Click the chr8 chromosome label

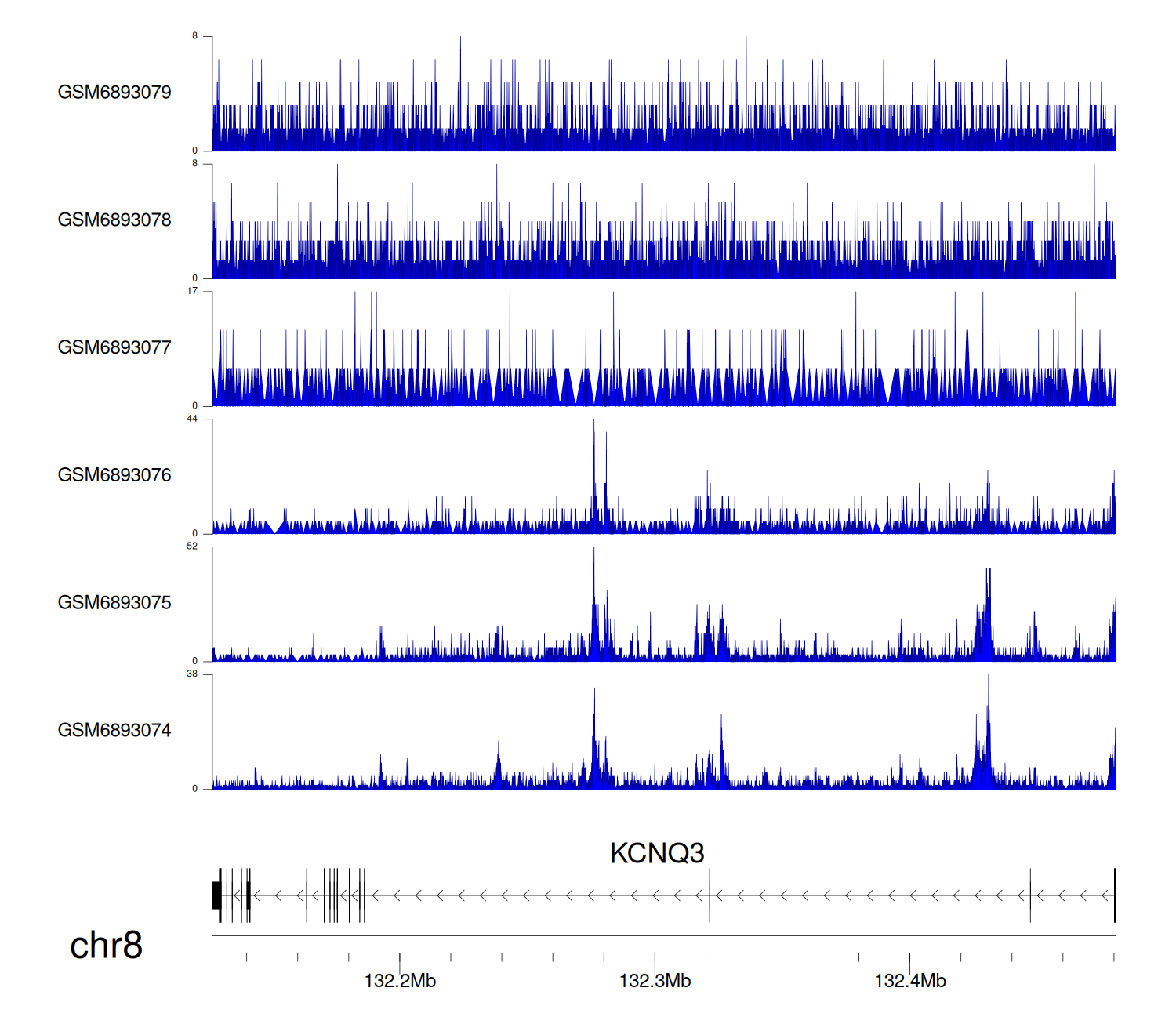[x=106, y=946]
